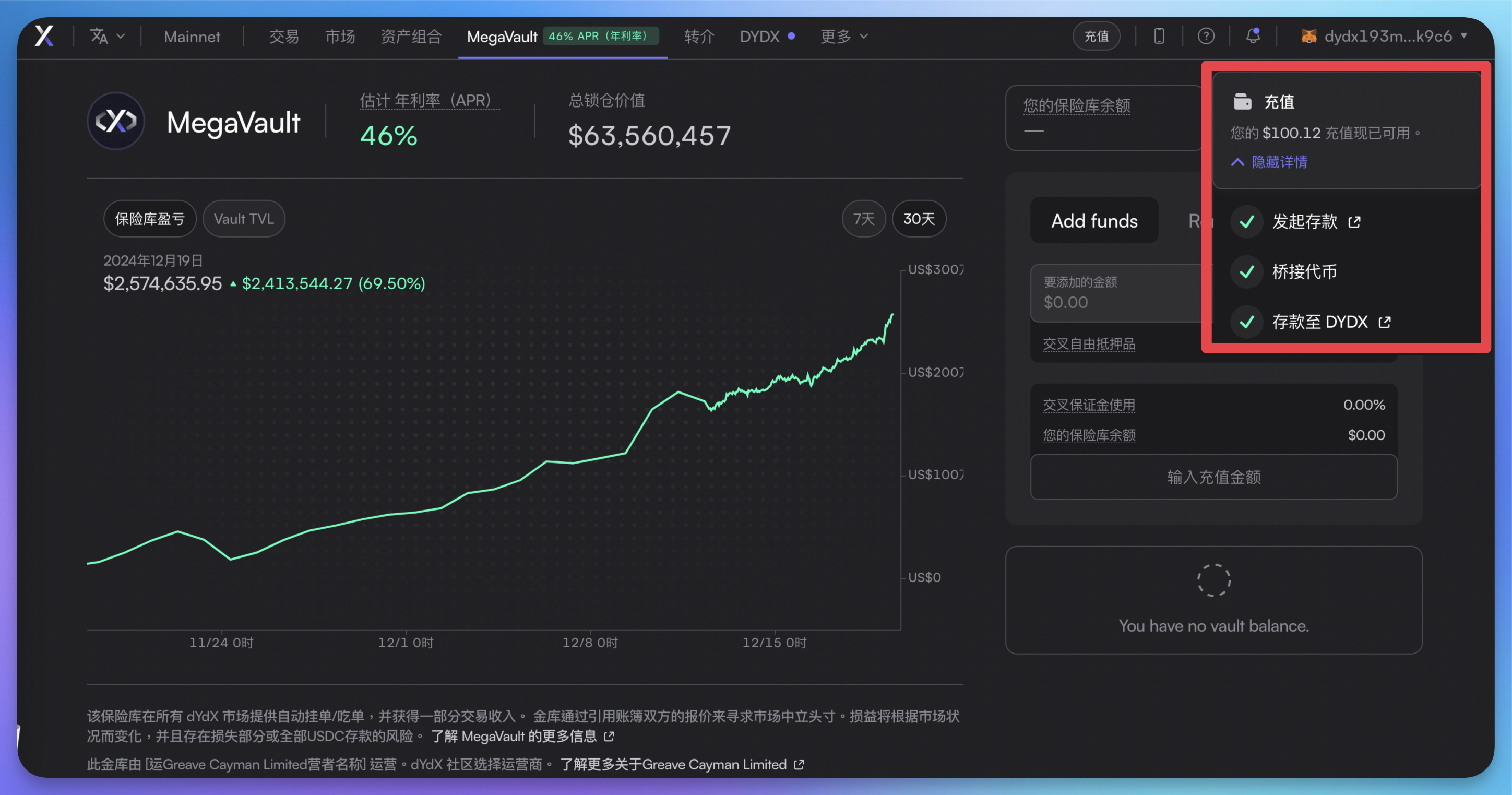1512x795 pixels.
Task: Select the MegaVault tab
Action: (502, 37)
